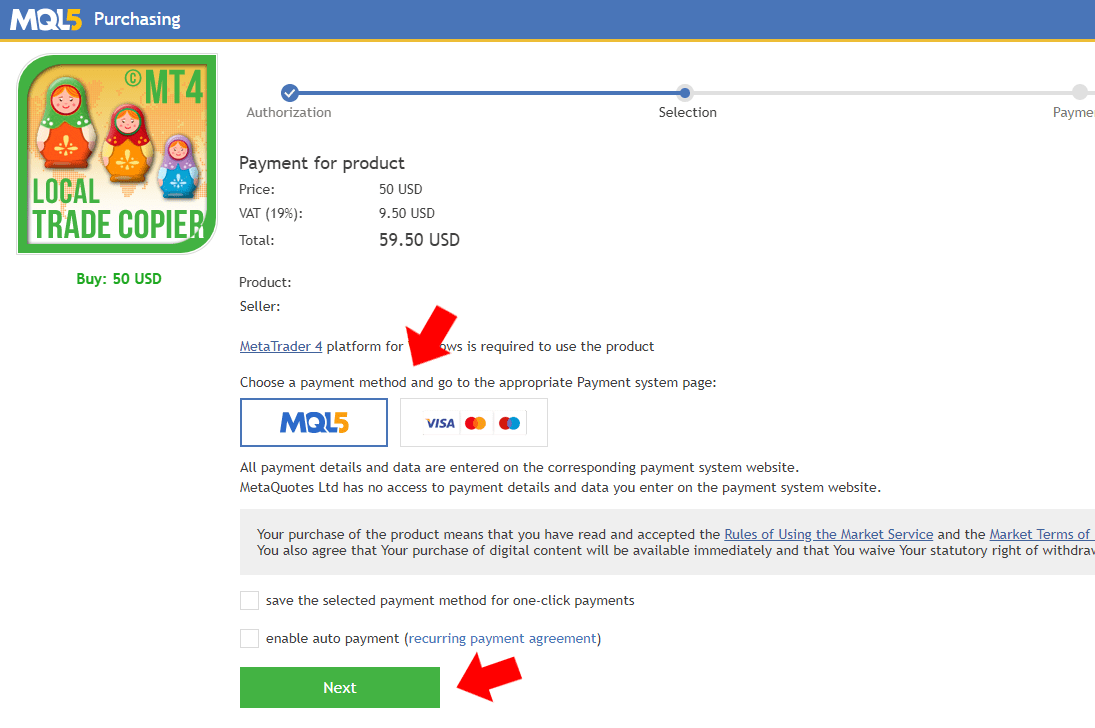
Task: Select MQL5 balance payment method
Action: [x=314, y=422]
